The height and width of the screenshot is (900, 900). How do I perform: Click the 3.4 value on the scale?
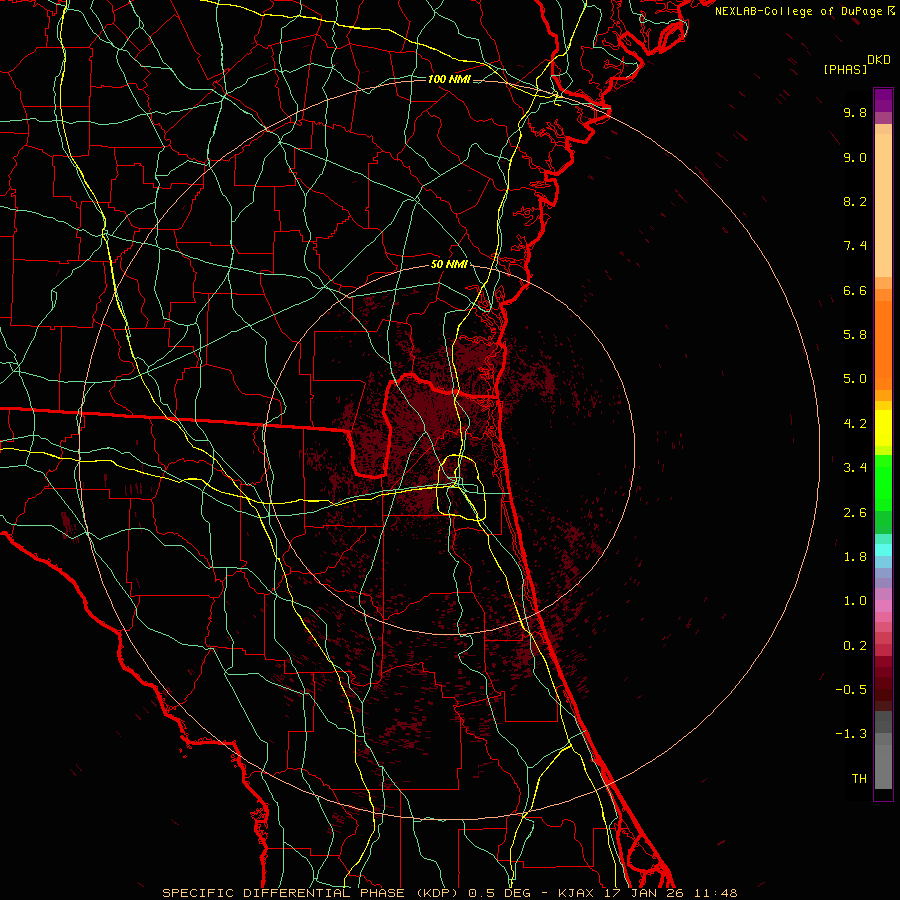[855, 468]
